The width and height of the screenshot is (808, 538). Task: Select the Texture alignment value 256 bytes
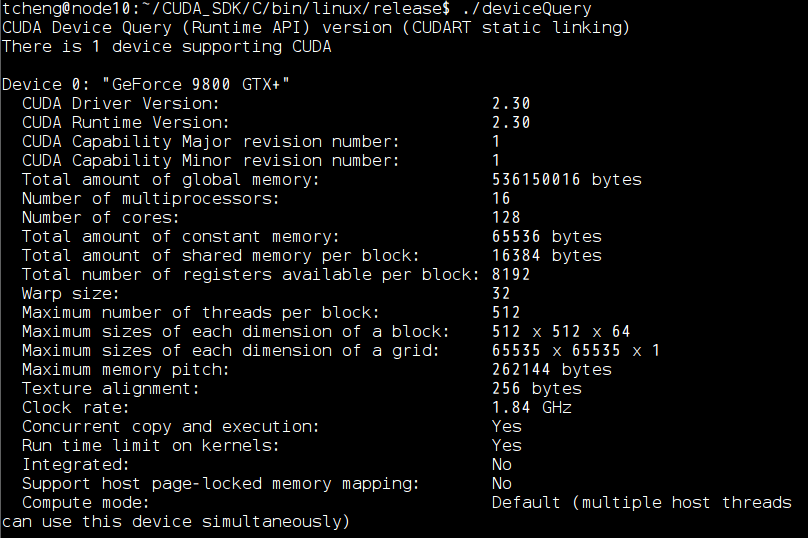click(536, 389)
